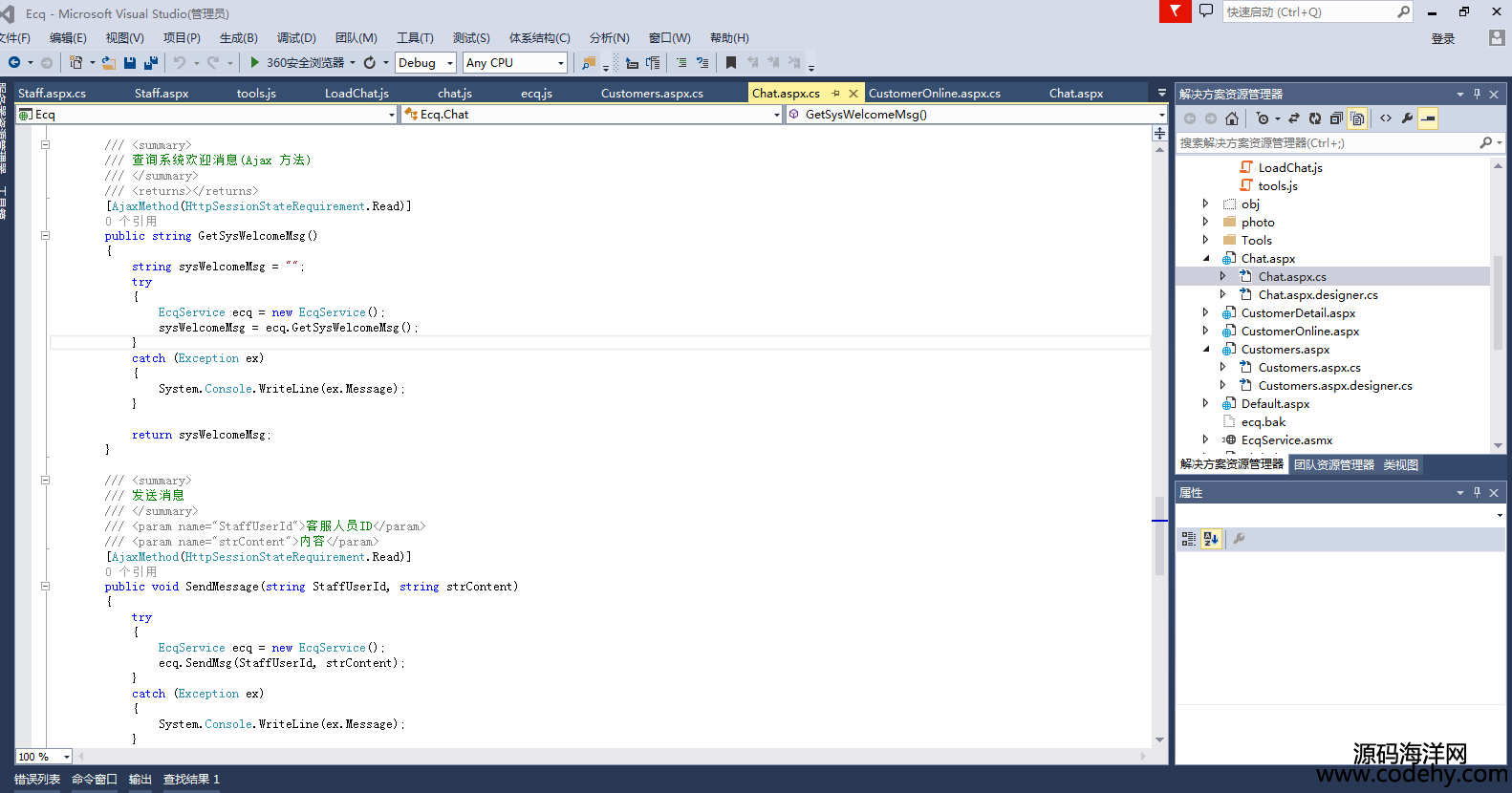Viewport: 1512px width, 793px height.
Task: Open the Any CPU platform dropdown
Action: pyautogui.click(x=515, y=63)
